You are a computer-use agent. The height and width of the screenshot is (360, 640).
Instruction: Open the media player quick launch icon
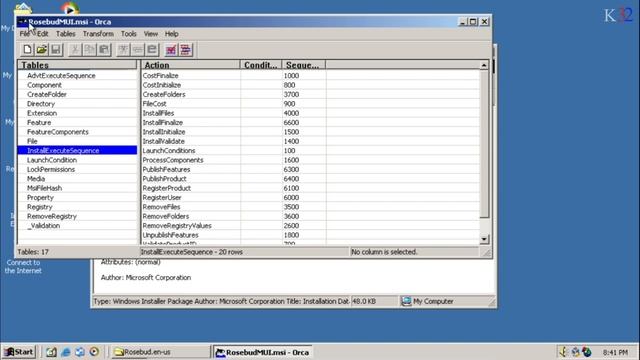(x=94, y=352)
